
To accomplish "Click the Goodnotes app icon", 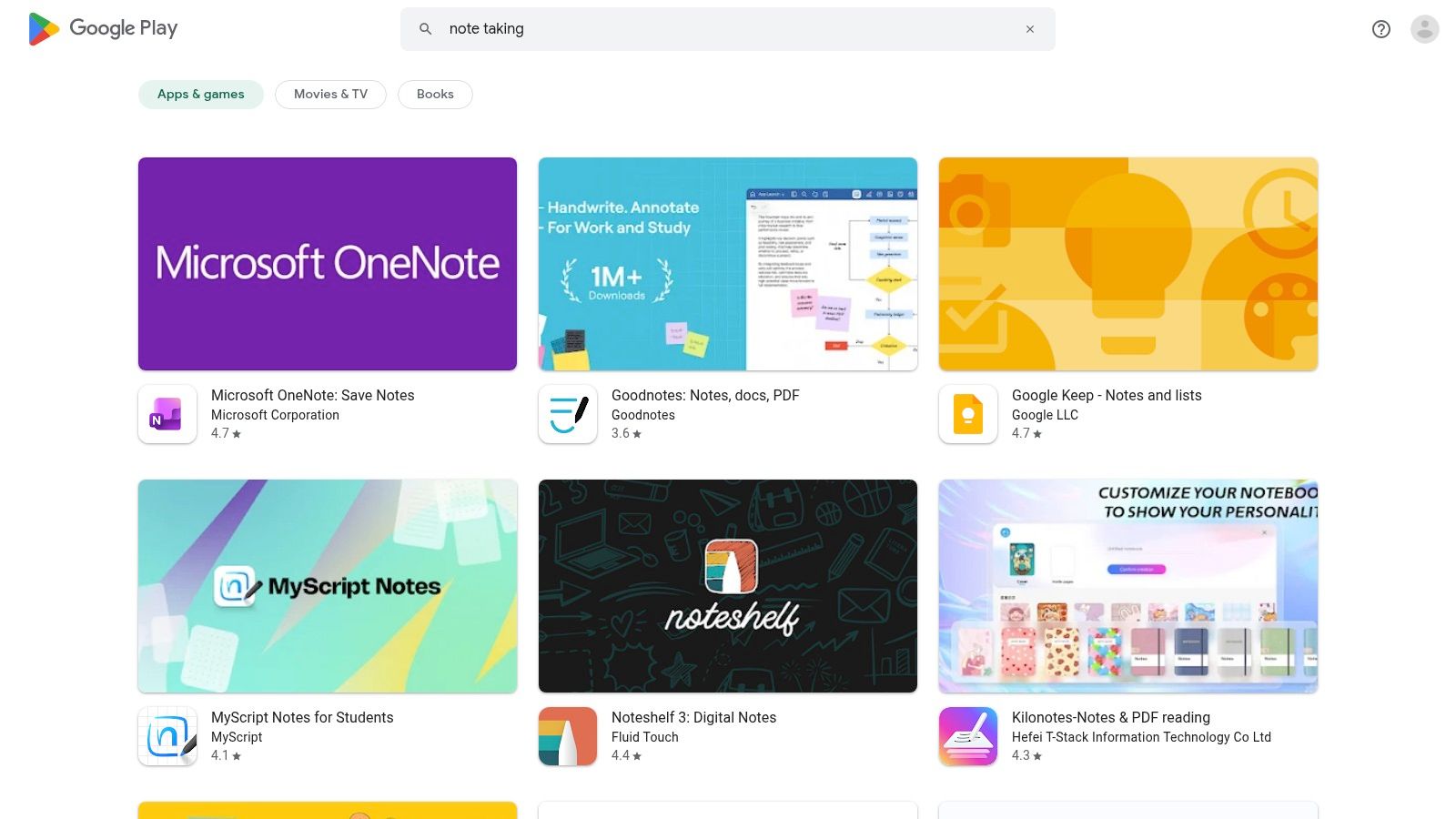I will 568,414.
